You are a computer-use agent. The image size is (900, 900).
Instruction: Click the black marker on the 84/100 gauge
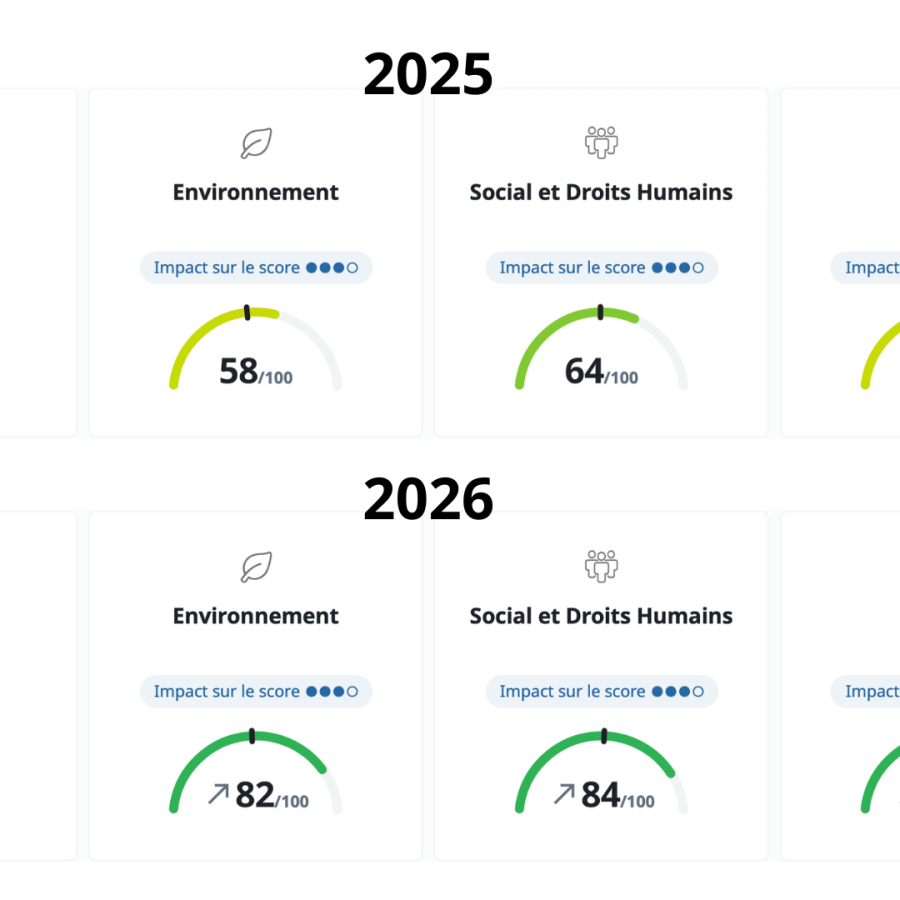coord(603,736)
